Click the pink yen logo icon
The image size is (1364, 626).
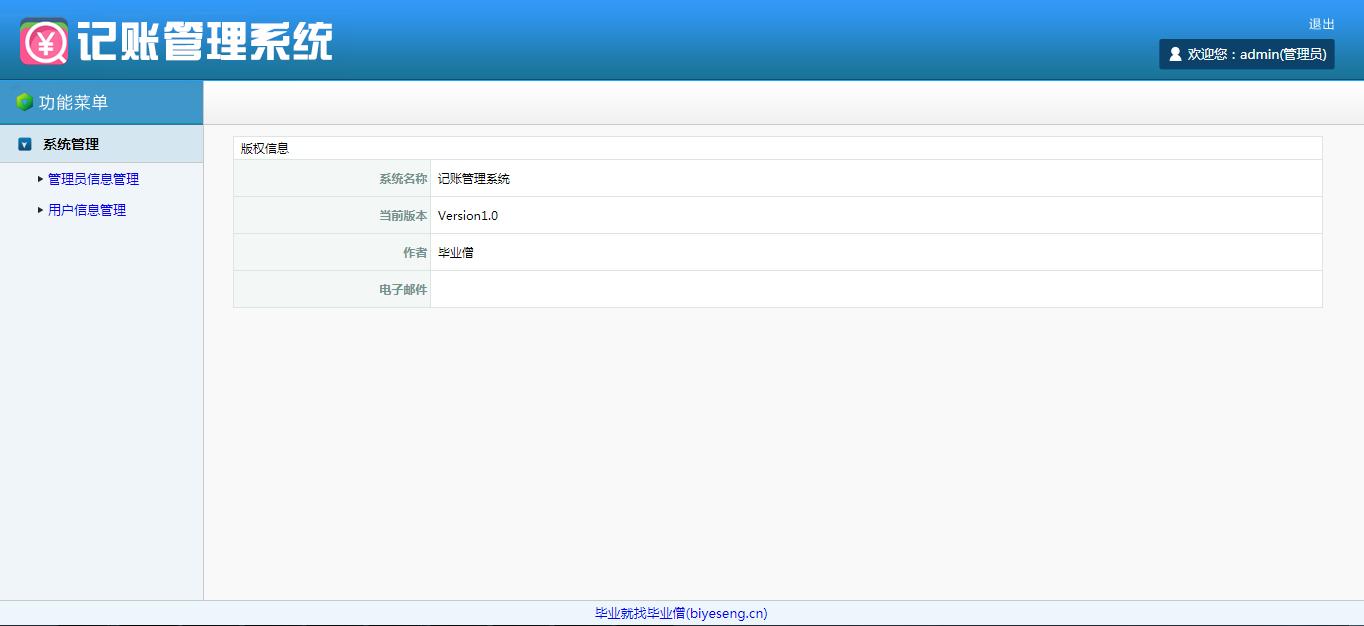[44, 41]
